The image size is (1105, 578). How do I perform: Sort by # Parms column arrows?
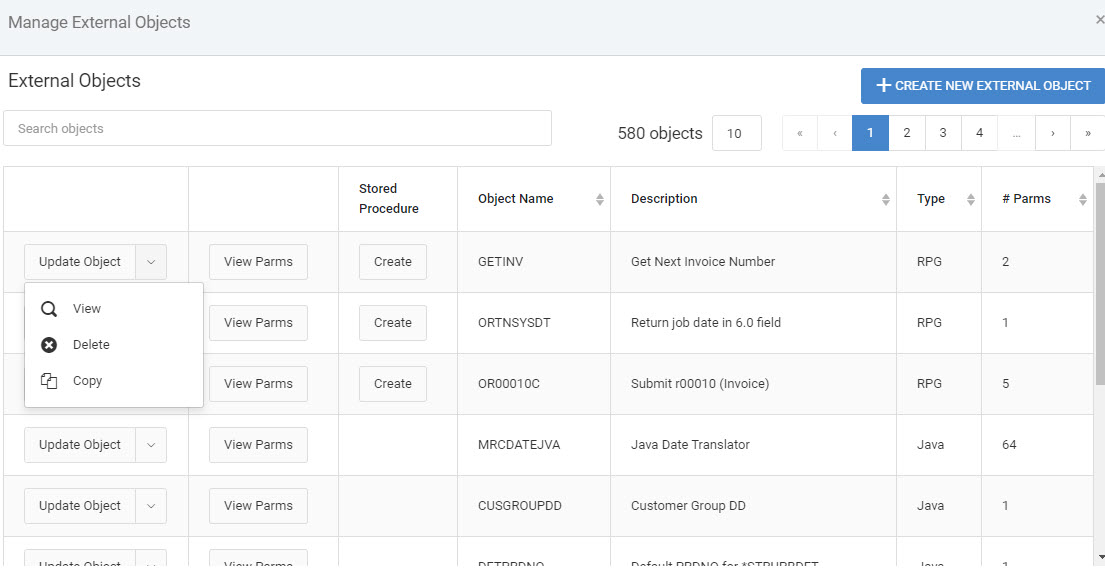1082,199
